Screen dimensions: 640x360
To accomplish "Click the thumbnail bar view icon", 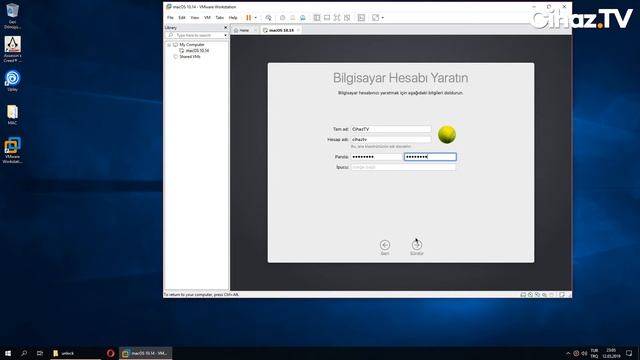I will tap(327, 18).
